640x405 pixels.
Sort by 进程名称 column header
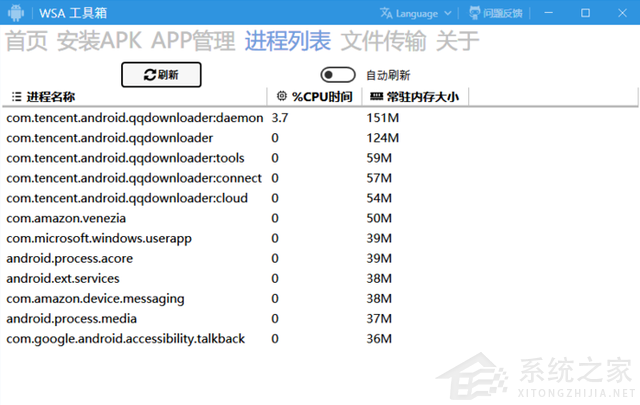click(x=50, y=97)
